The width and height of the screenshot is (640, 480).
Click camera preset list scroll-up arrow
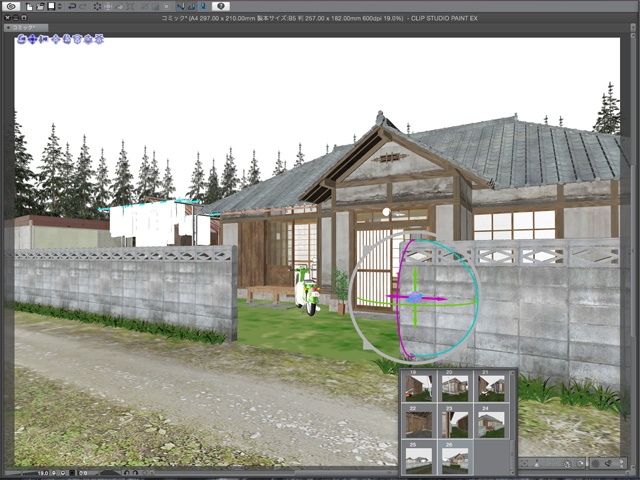pyautogui.click(x=513, y=373)
